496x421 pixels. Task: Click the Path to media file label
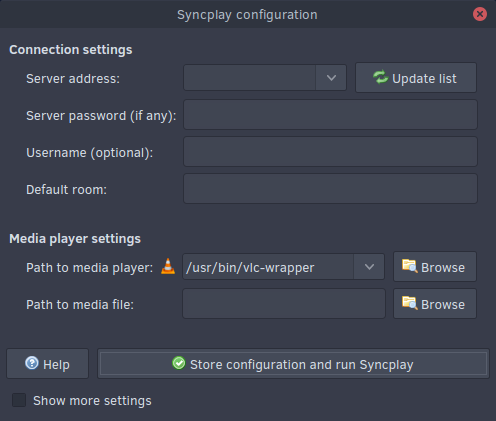(80, 305)
